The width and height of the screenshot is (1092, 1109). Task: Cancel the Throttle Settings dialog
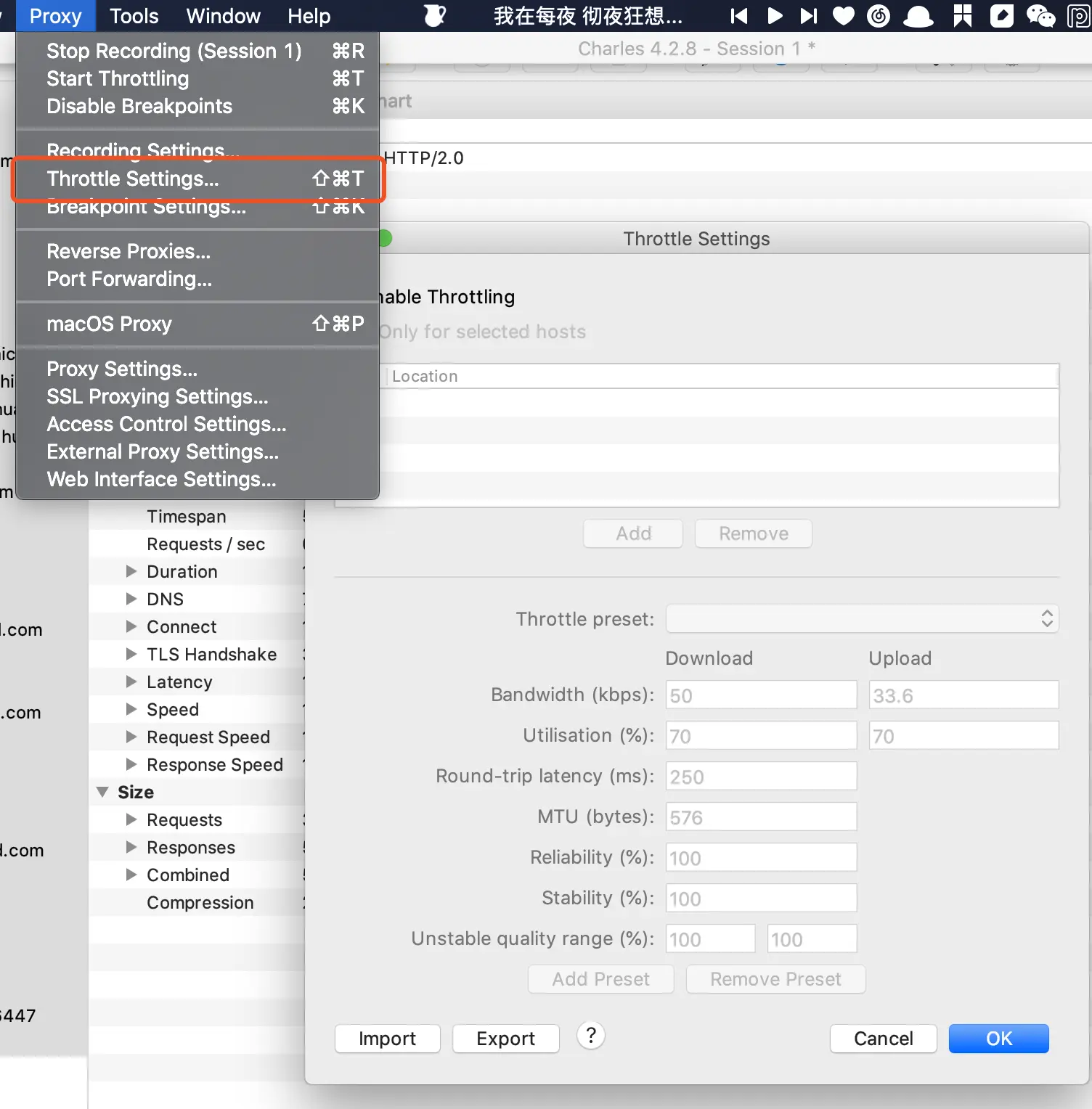[884, 1039]
